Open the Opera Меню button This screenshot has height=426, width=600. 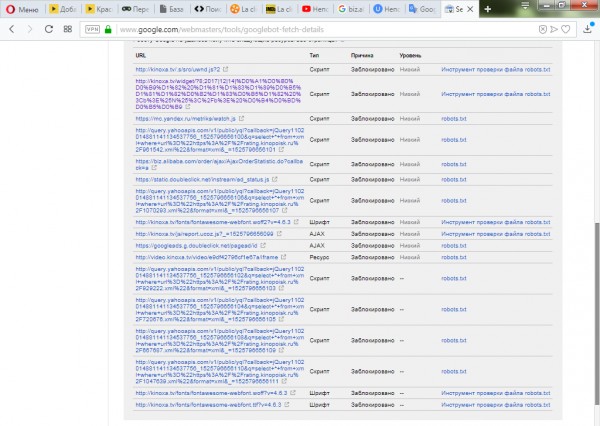click(22, 9)
